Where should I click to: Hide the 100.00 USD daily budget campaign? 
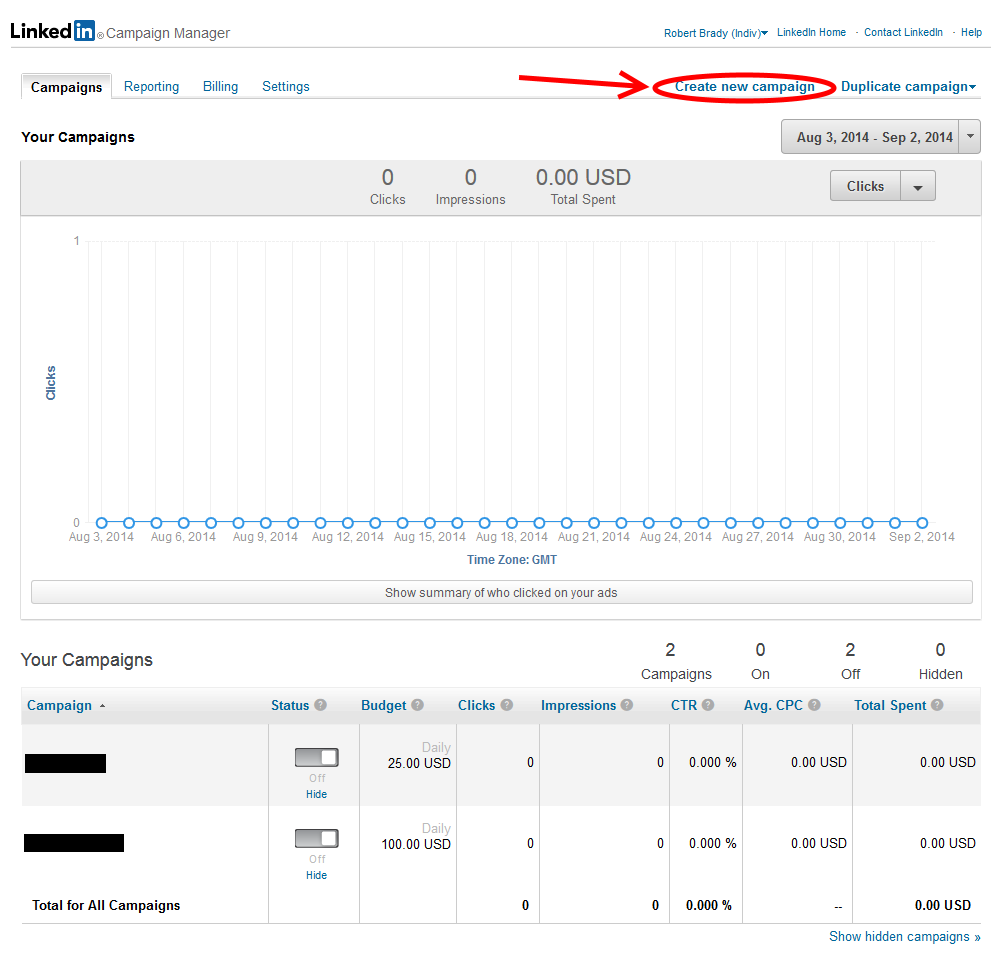[316, 875]
